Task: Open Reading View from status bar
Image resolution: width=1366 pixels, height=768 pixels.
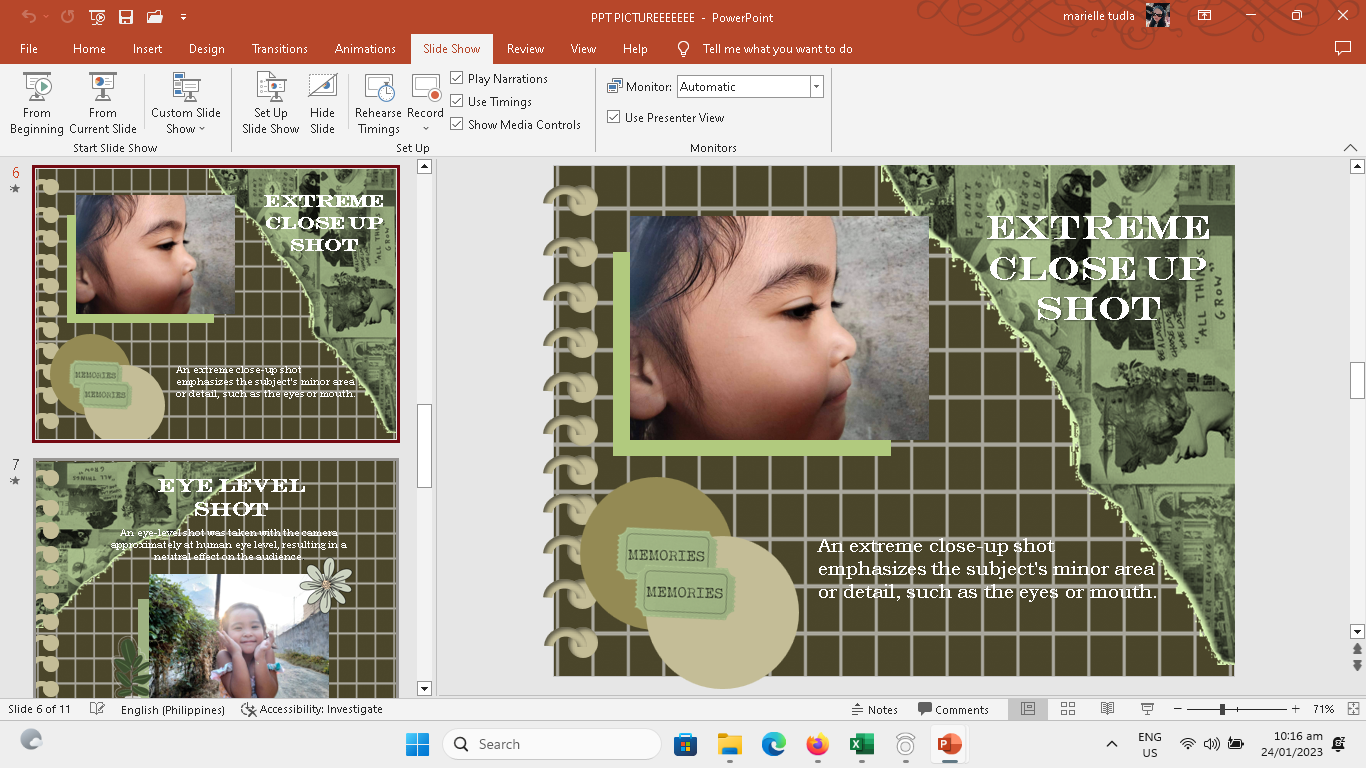Action: pyautogui.click(x=1107, y=709)
